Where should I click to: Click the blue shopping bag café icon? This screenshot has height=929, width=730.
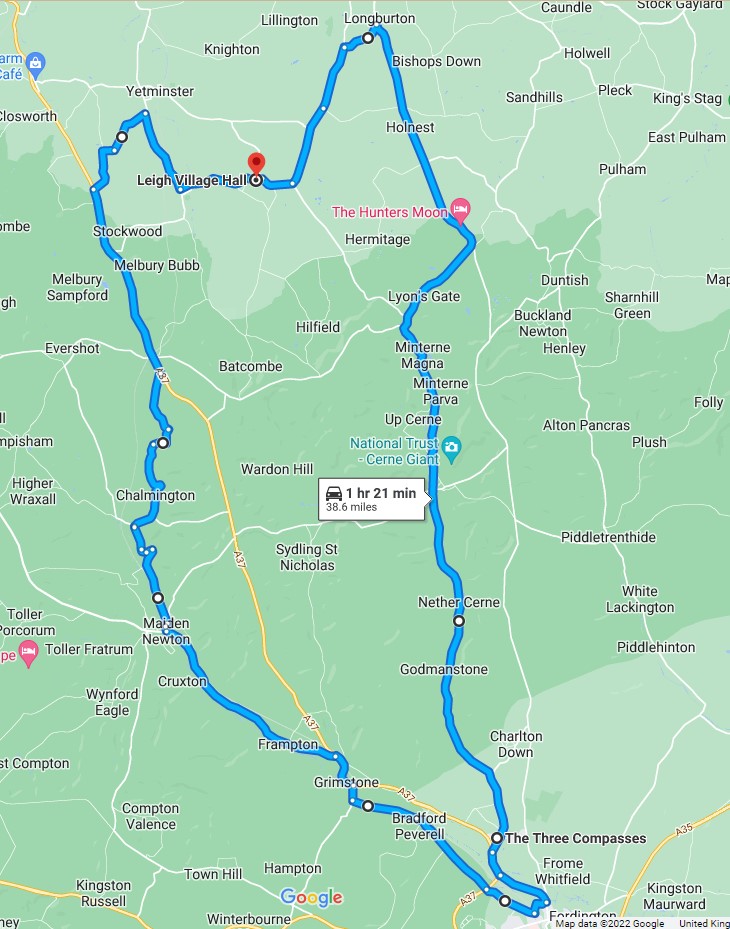36,65
